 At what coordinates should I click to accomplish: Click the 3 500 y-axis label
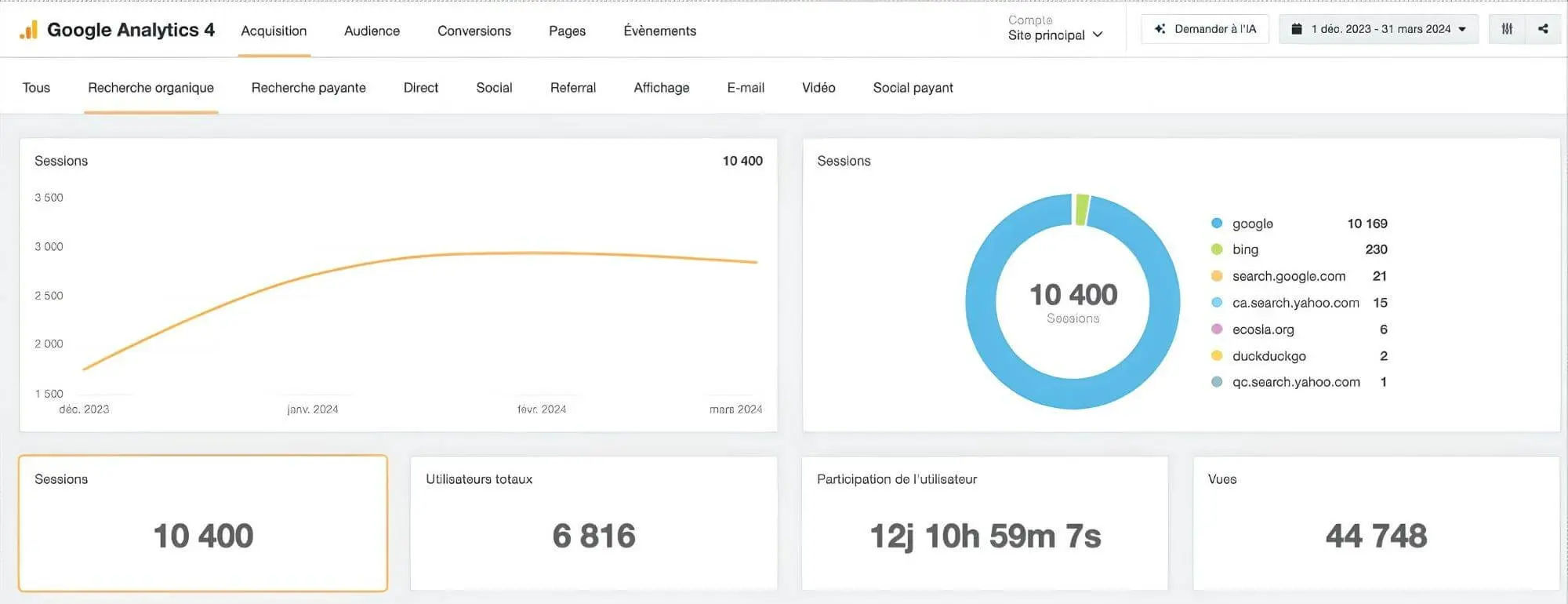point(49,198)
